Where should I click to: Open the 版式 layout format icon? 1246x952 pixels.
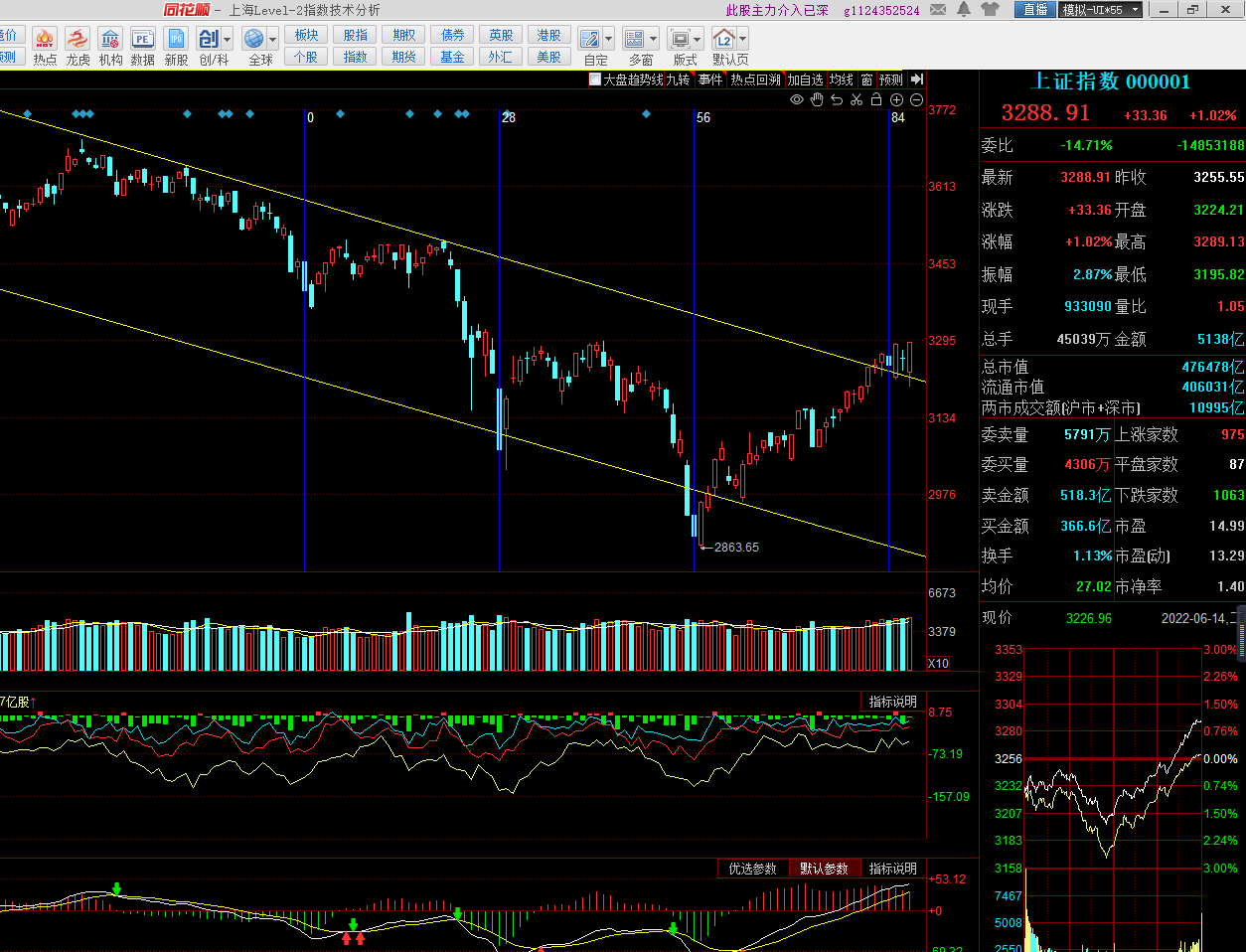click(x=680, y=39)
